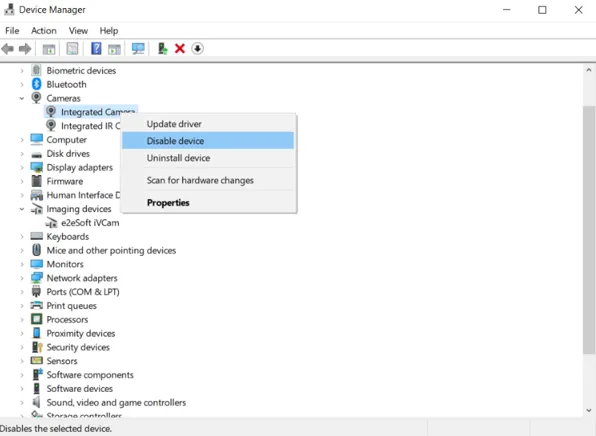
Task: Collapse the Imaging devices node
Action: point(22,209)
